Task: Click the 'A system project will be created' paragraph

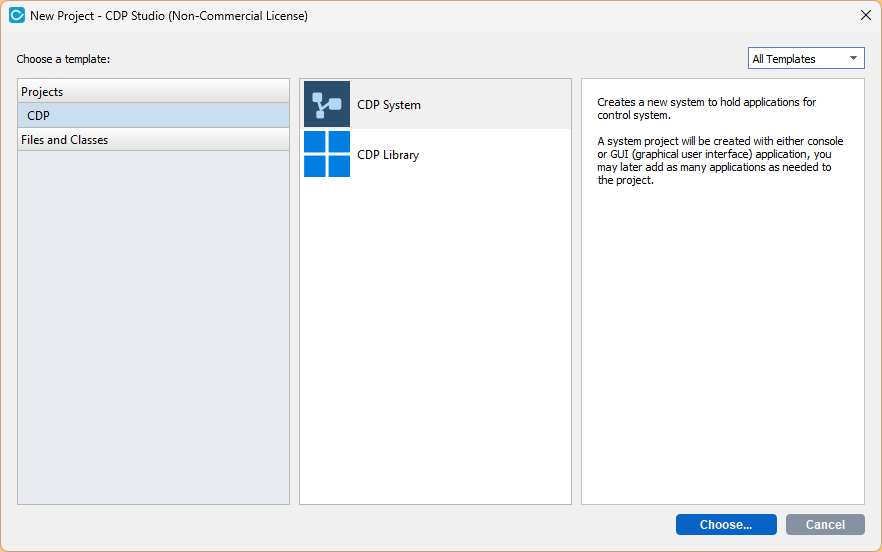Action: tap(720, 160)
